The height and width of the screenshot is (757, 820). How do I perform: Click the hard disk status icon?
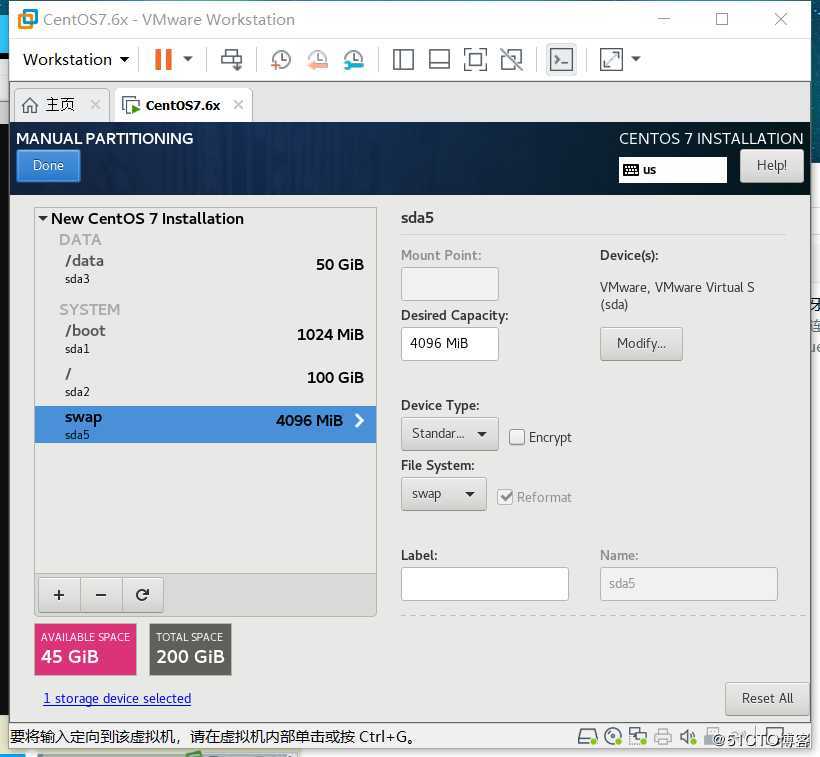pos(587,737)
